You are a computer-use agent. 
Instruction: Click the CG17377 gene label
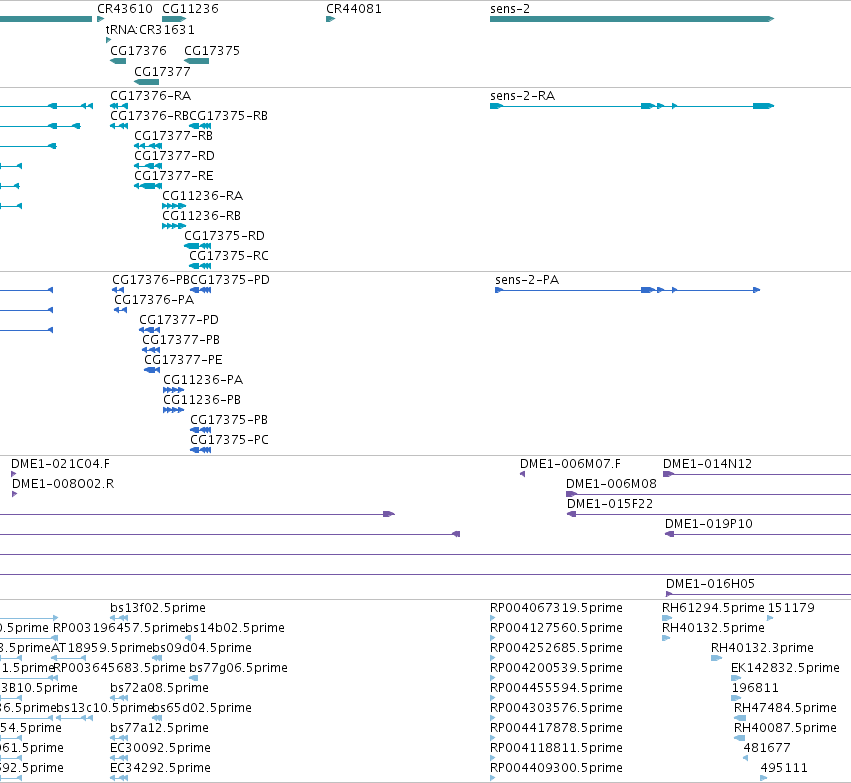[x=162, y=72]
